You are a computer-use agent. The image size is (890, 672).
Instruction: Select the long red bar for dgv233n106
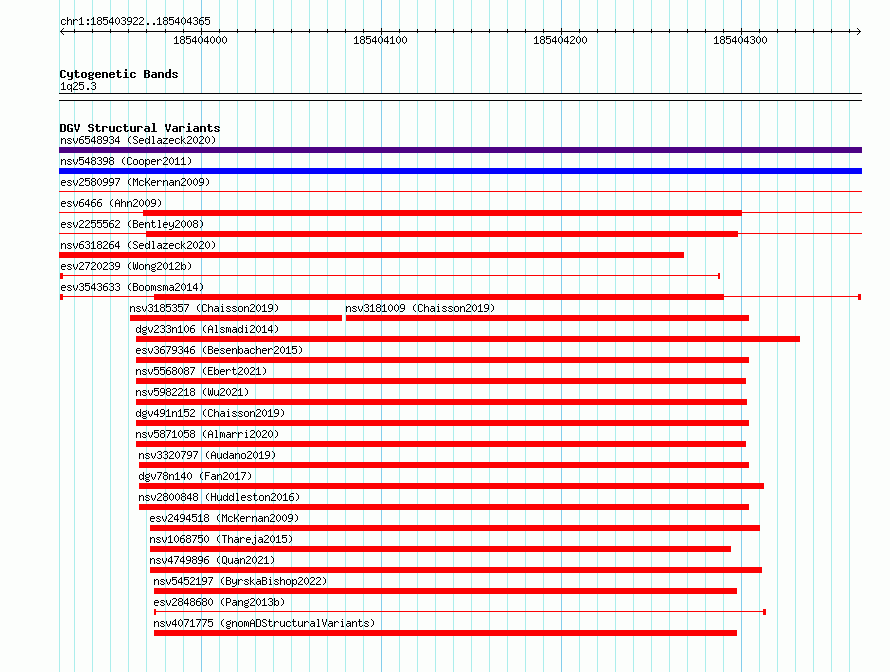coord(468,339)
